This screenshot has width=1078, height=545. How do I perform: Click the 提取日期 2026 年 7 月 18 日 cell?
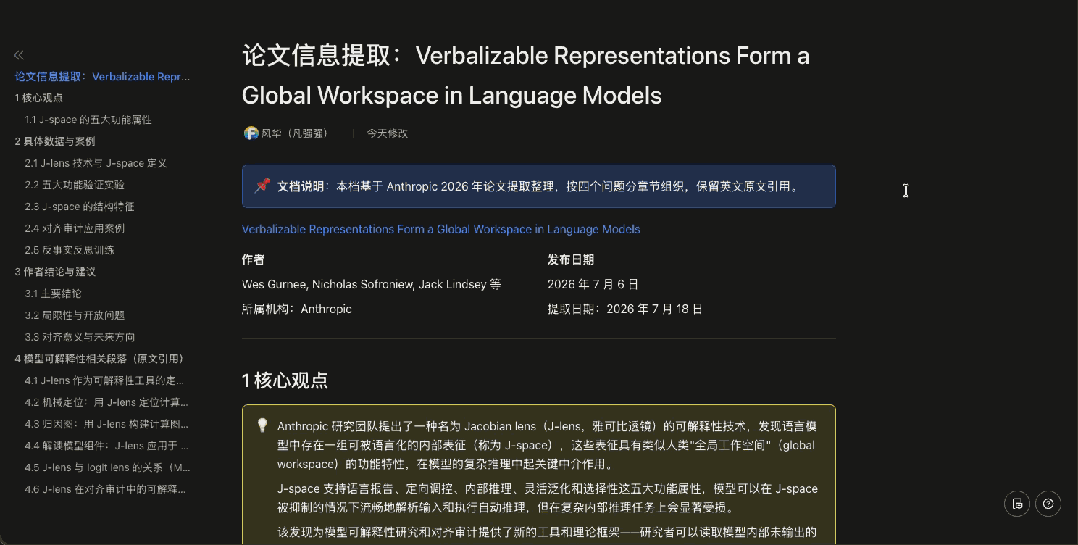coord(624,309)
